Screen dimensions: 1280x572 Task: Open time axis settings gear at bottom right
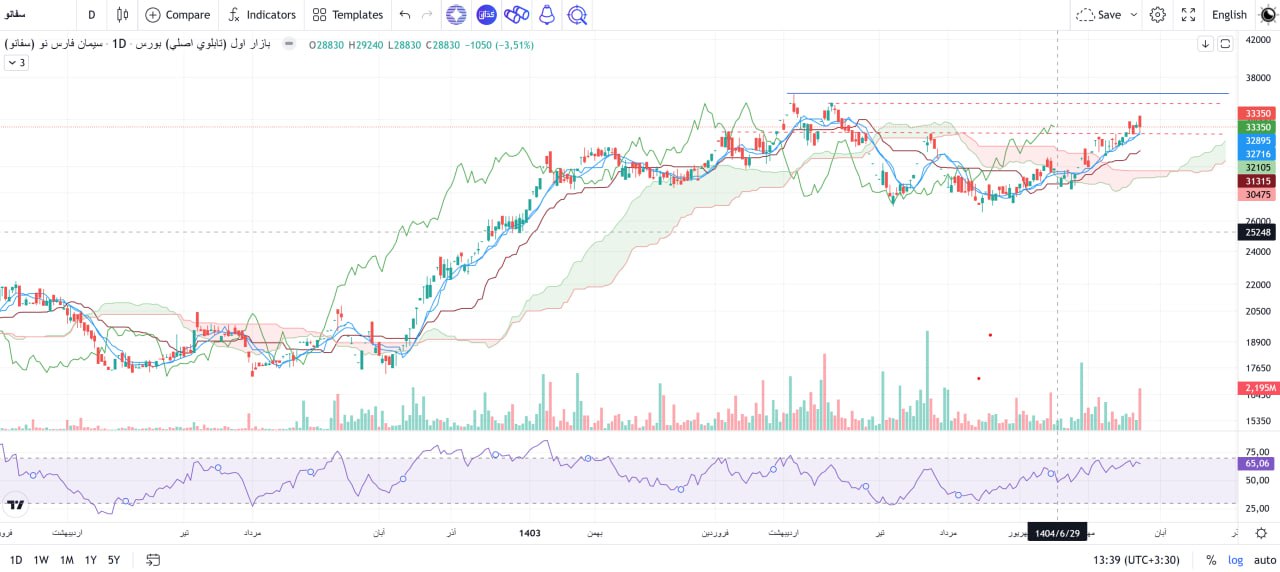(1262, 533)
